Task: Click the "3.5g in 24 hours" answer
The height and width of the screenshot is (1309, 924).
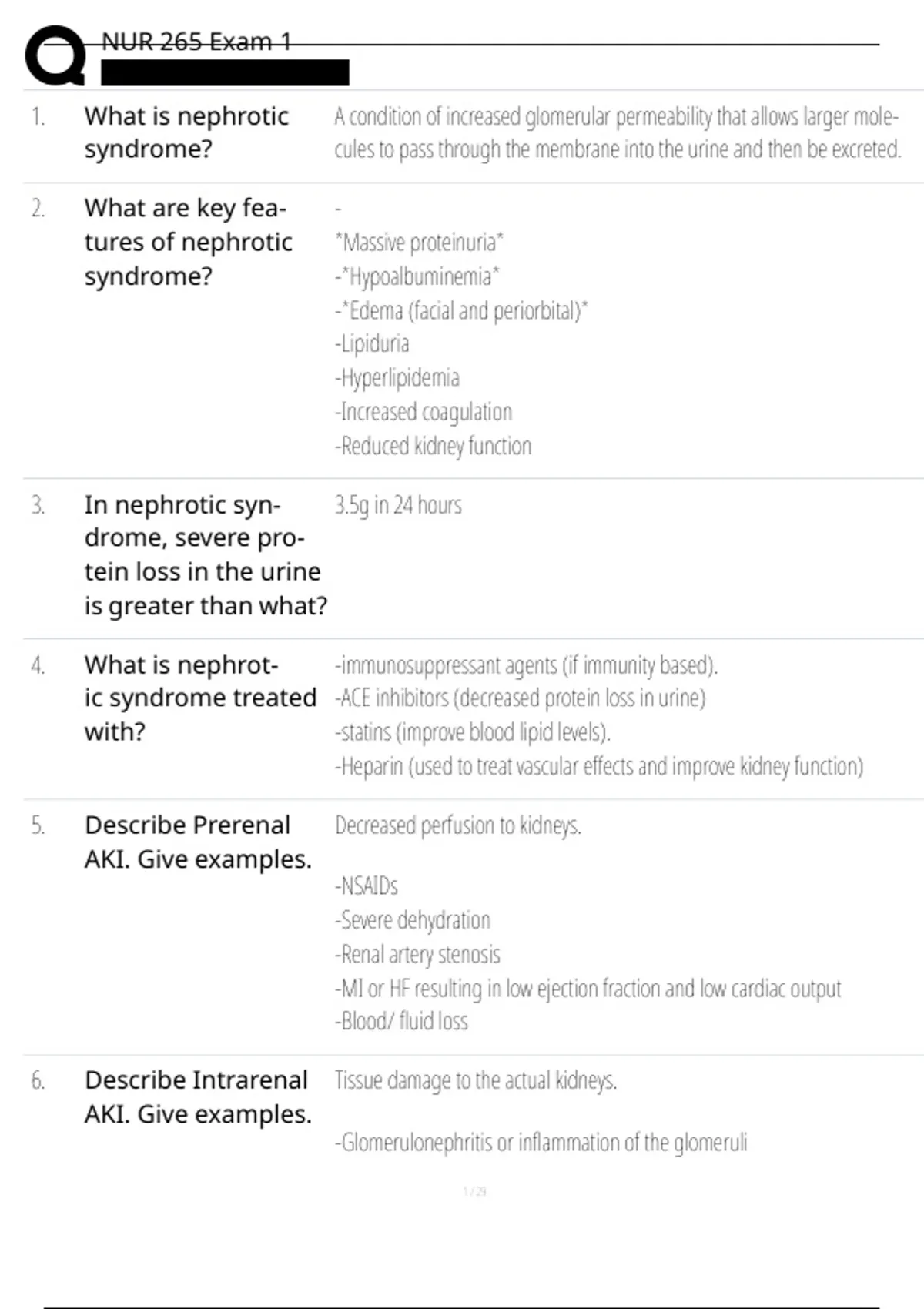Action: pyautogui.click(x=398, y=505)
